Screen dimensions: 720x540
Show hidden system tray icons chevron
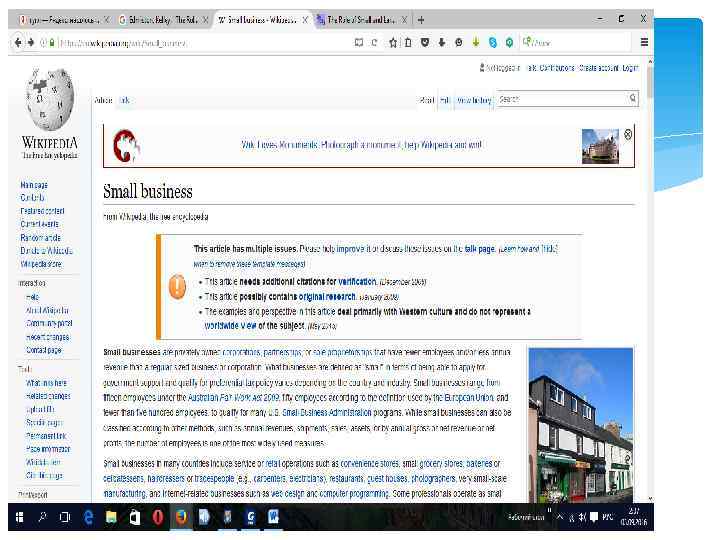coord(559,517)
